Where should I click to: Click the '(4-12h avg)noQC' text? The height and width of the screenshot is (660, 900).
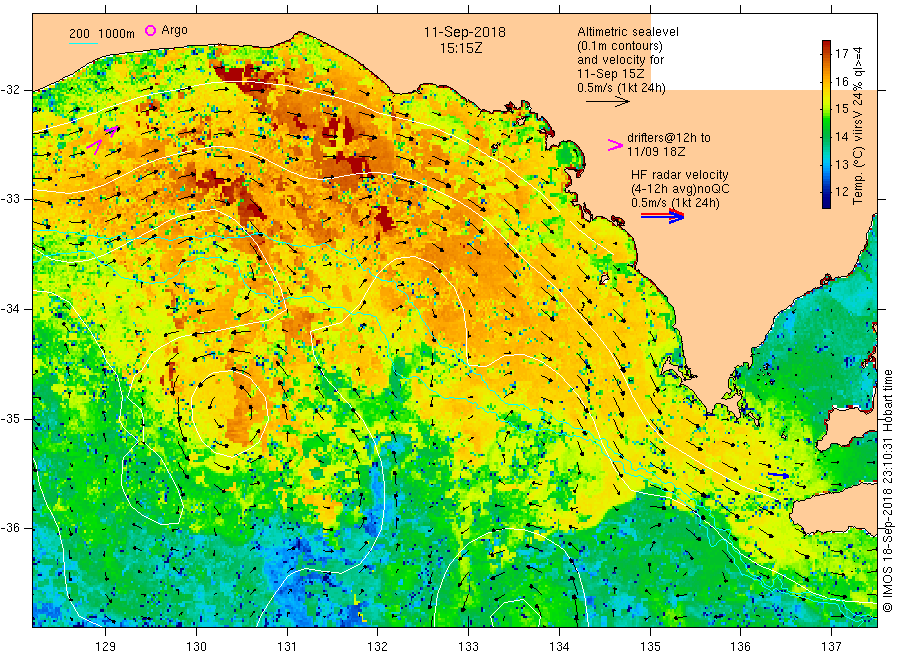coord(680,189)
